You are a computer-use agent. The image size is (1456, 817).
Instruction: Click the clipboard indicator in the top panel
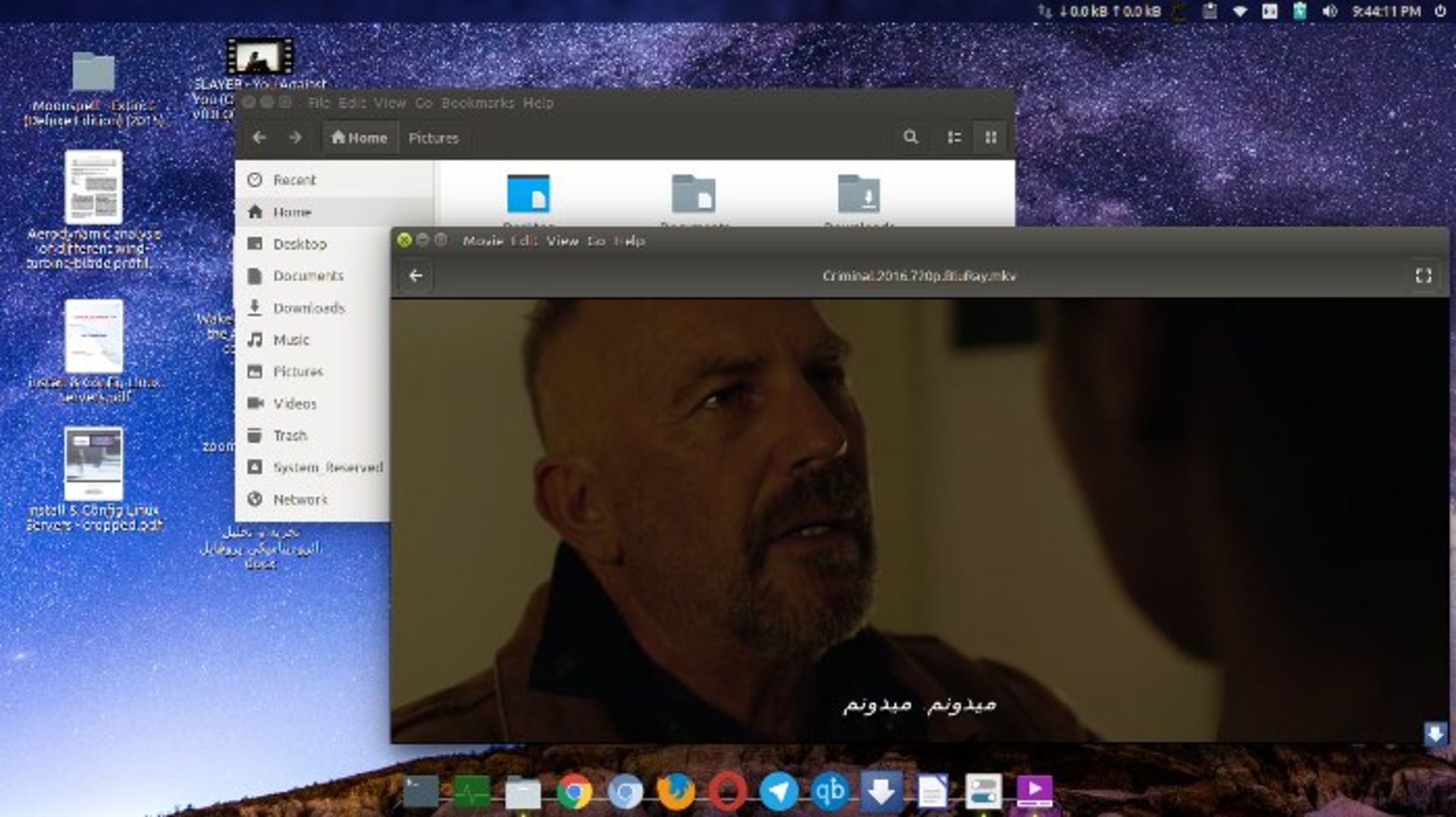click(x=1210, y=11)
